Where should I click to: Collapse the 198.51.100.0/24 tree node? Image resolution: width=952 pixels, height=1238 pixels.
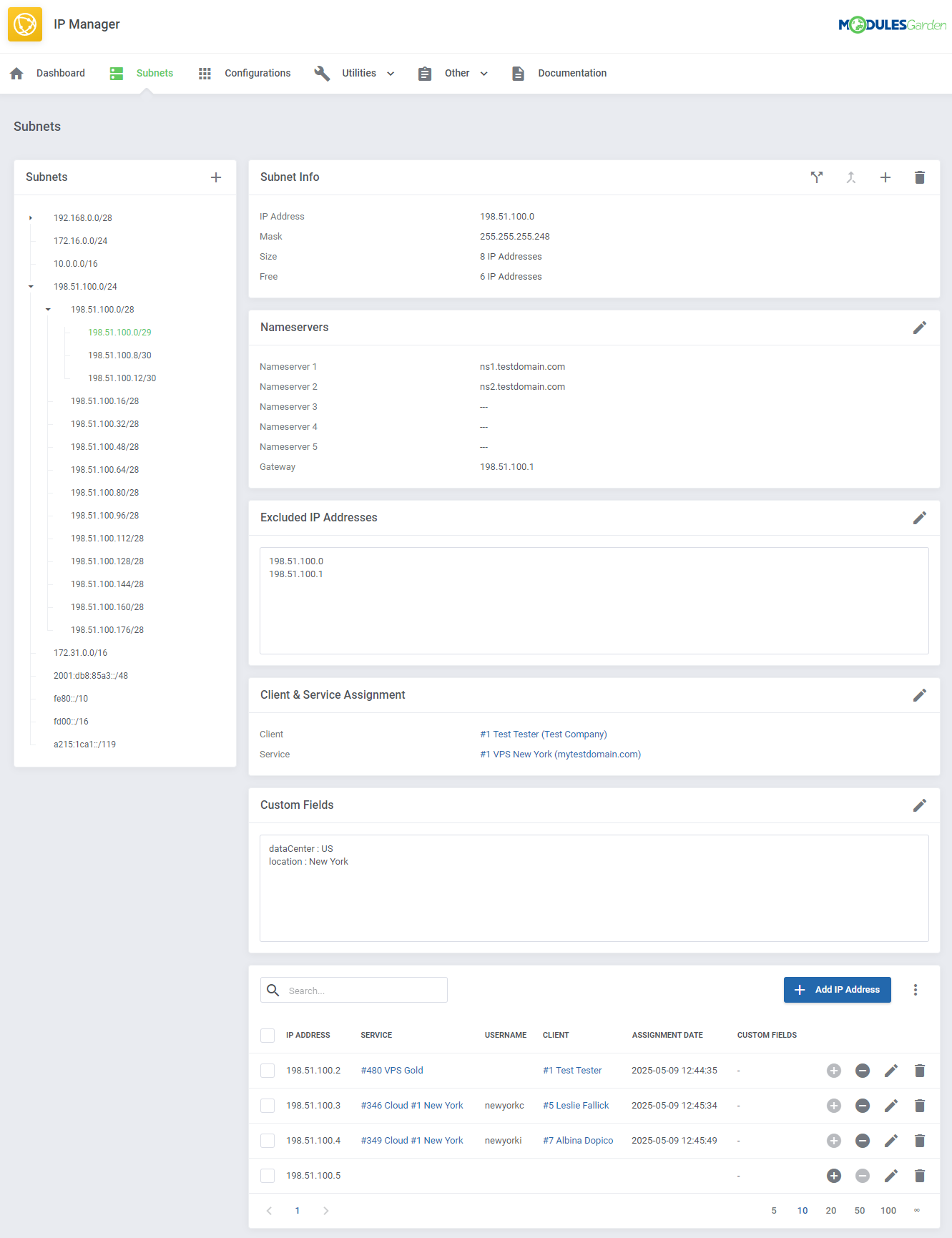31,287
